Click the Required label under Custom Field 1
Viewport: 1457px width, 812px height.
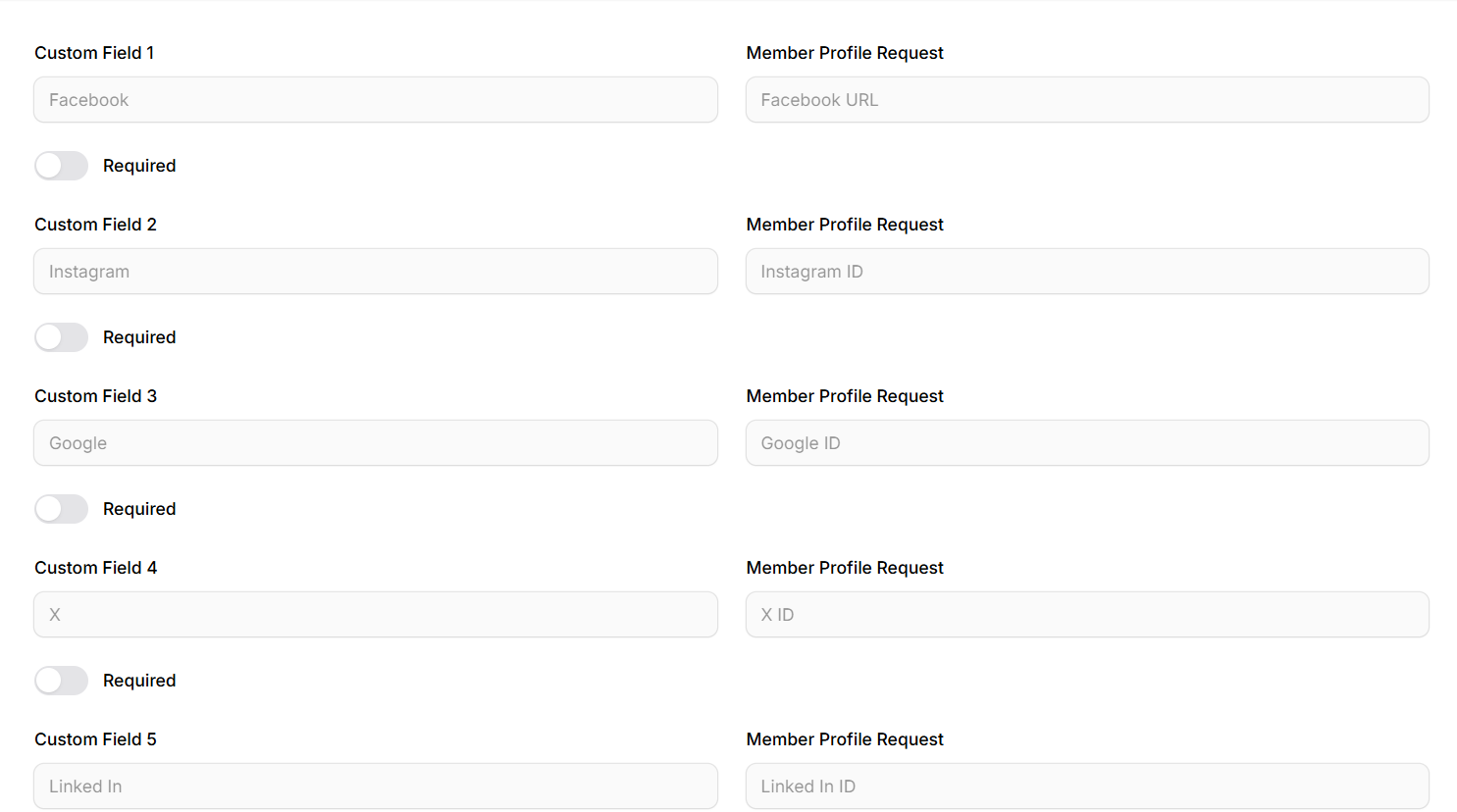pyautogui.click(x=139, y=166)
